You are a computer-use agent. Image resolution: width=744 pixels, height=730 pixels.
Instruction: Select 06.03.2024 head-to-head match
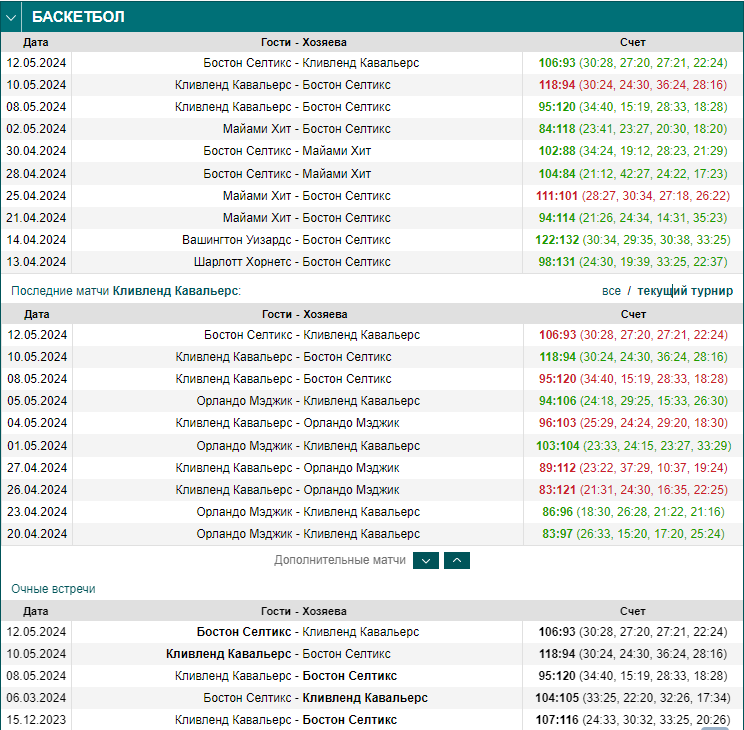[x=316, y=698]
